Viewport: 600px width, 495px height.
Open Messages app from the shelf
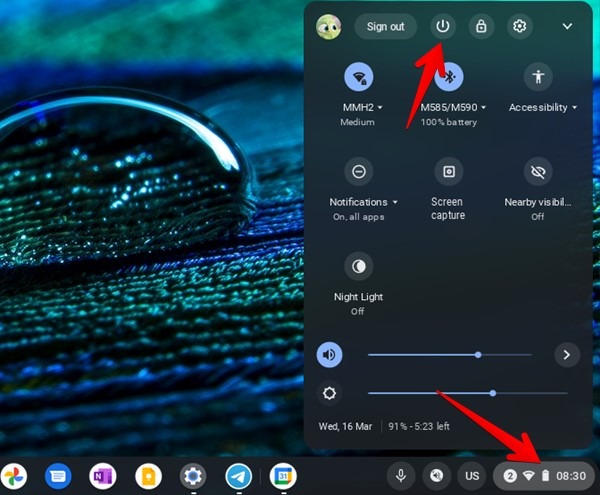[58, 476]
